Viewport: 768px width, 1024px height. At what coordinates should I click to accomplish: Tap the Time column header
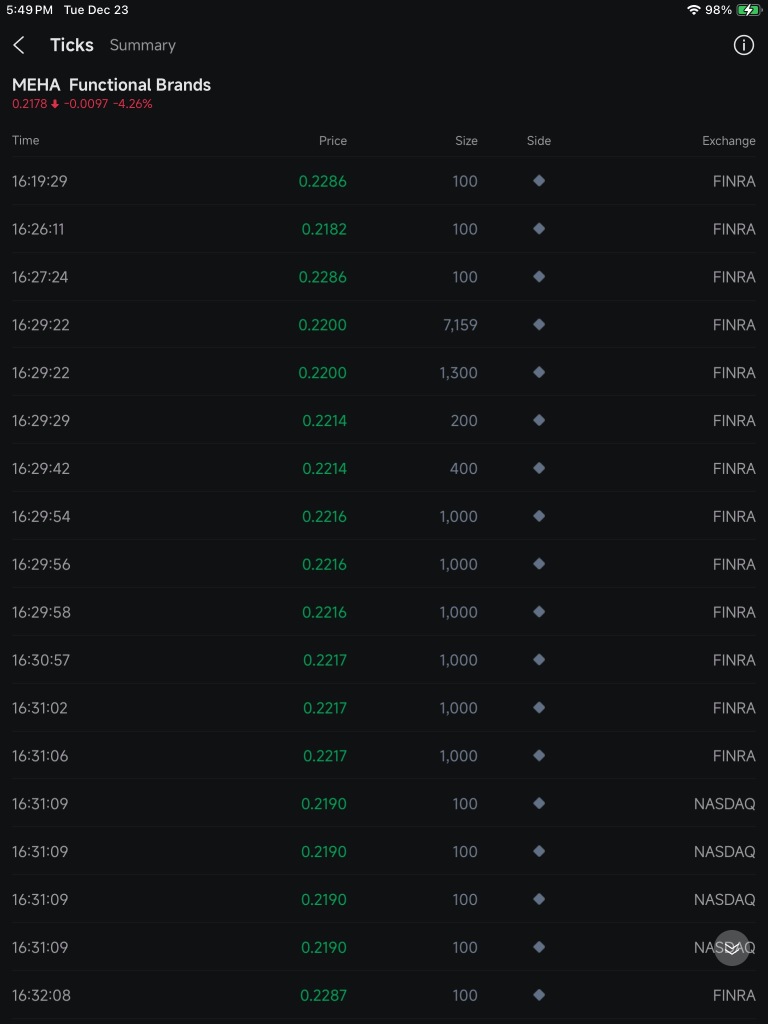25,140
